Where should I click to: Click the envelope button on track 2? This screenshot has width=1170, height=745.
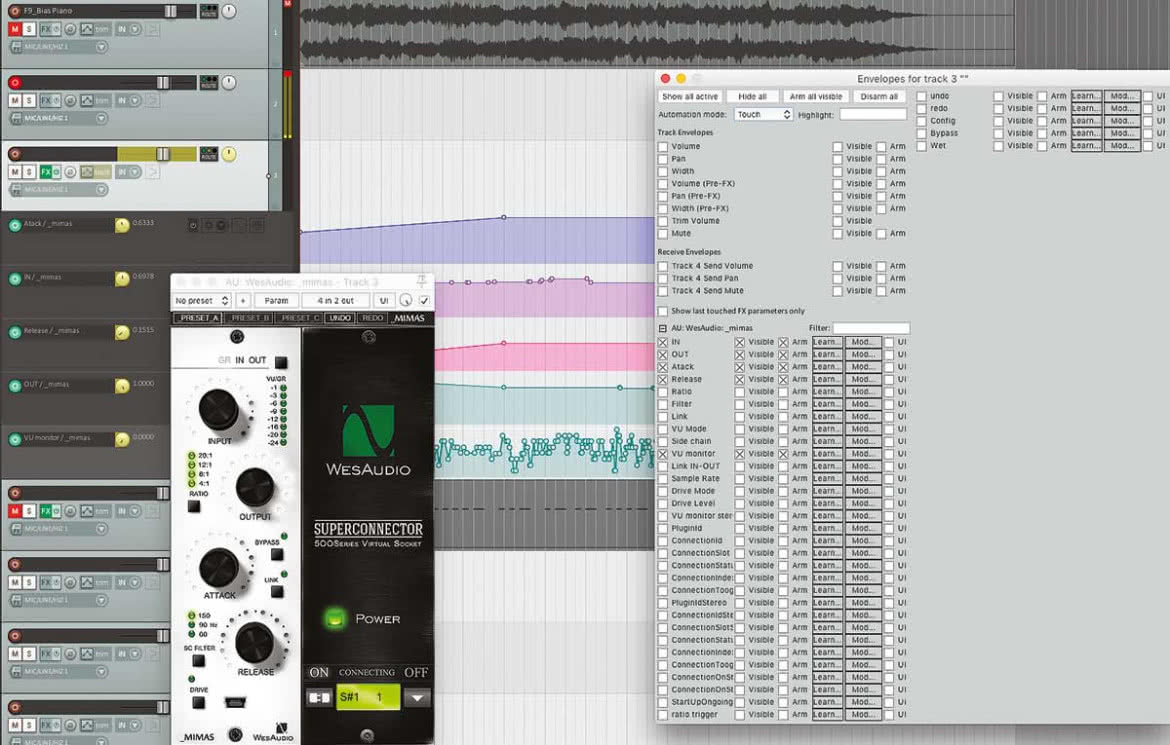point(87,100)
